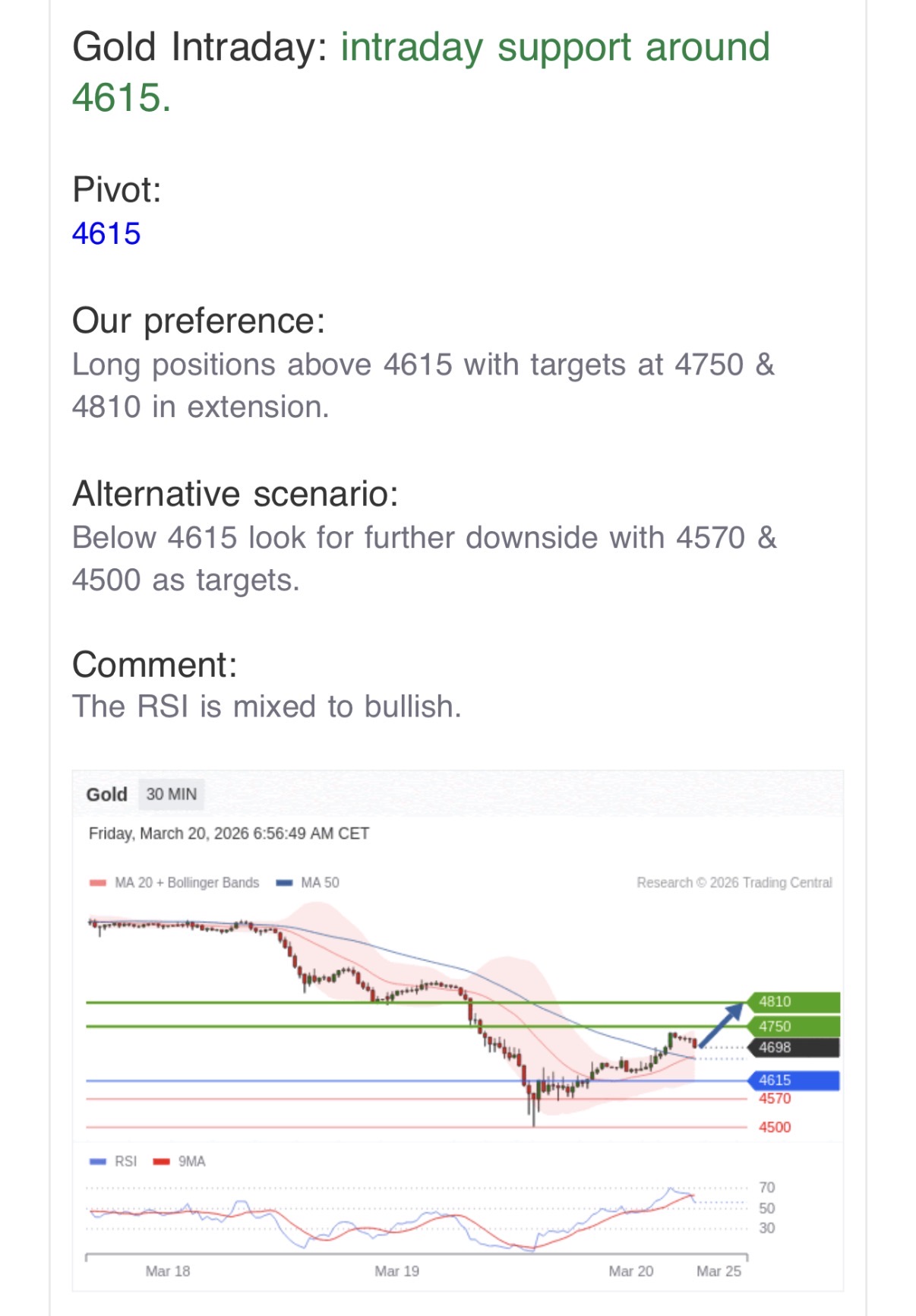
Task: Click the black 4698 current price label
Action: [794, 1048]
